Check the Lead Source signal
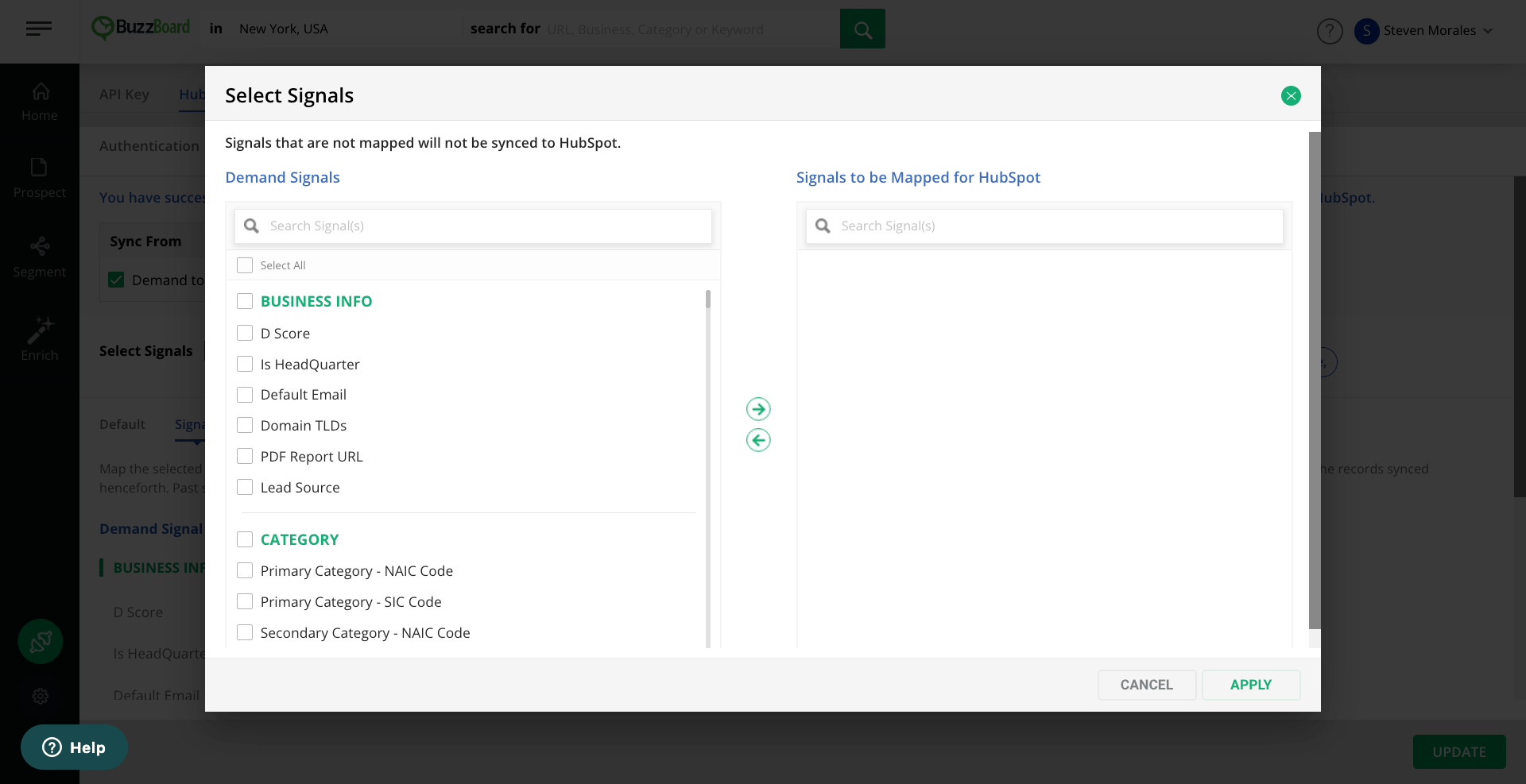The image size is (1526, 784). [x=245, y=487]
